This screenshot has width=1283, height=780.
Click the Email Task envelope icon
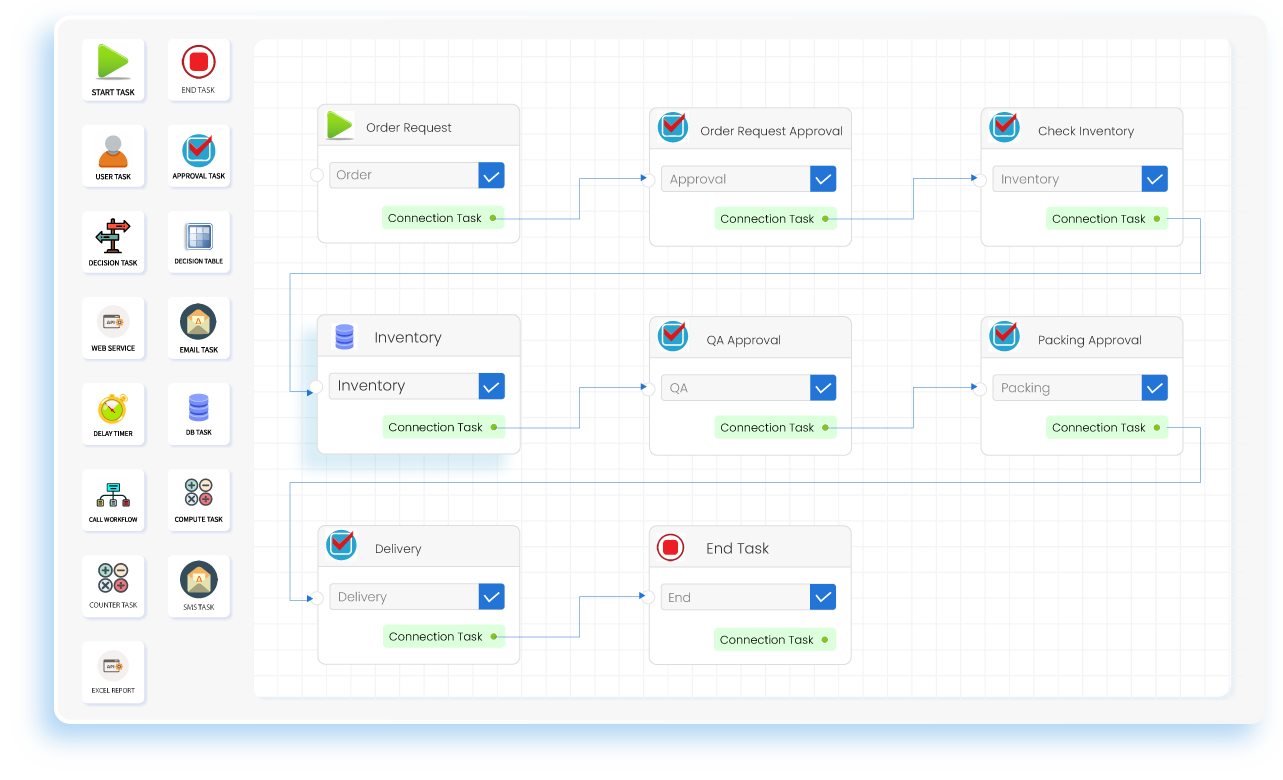click(198, 322)
